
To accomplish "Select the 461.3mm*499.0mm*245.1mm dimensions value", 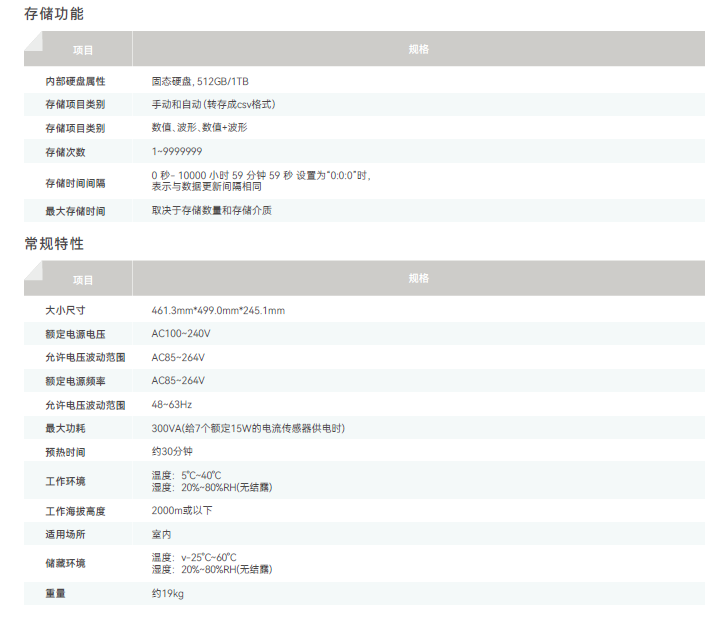I will [x=218, y=311].
